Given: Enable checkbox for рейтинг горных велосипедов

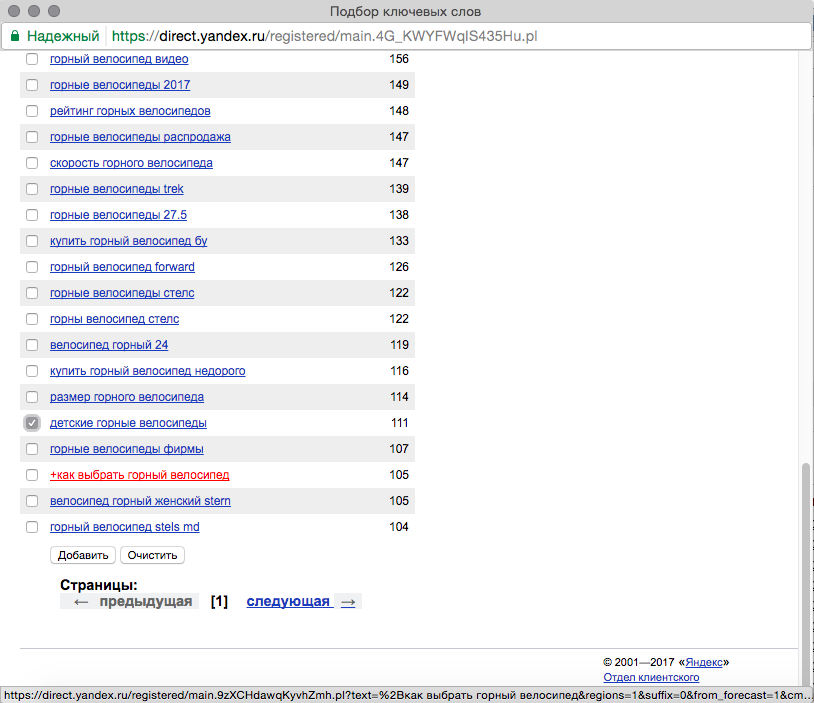Looking at the screenshot, I should pyautogui.click(x=32, y=111).
